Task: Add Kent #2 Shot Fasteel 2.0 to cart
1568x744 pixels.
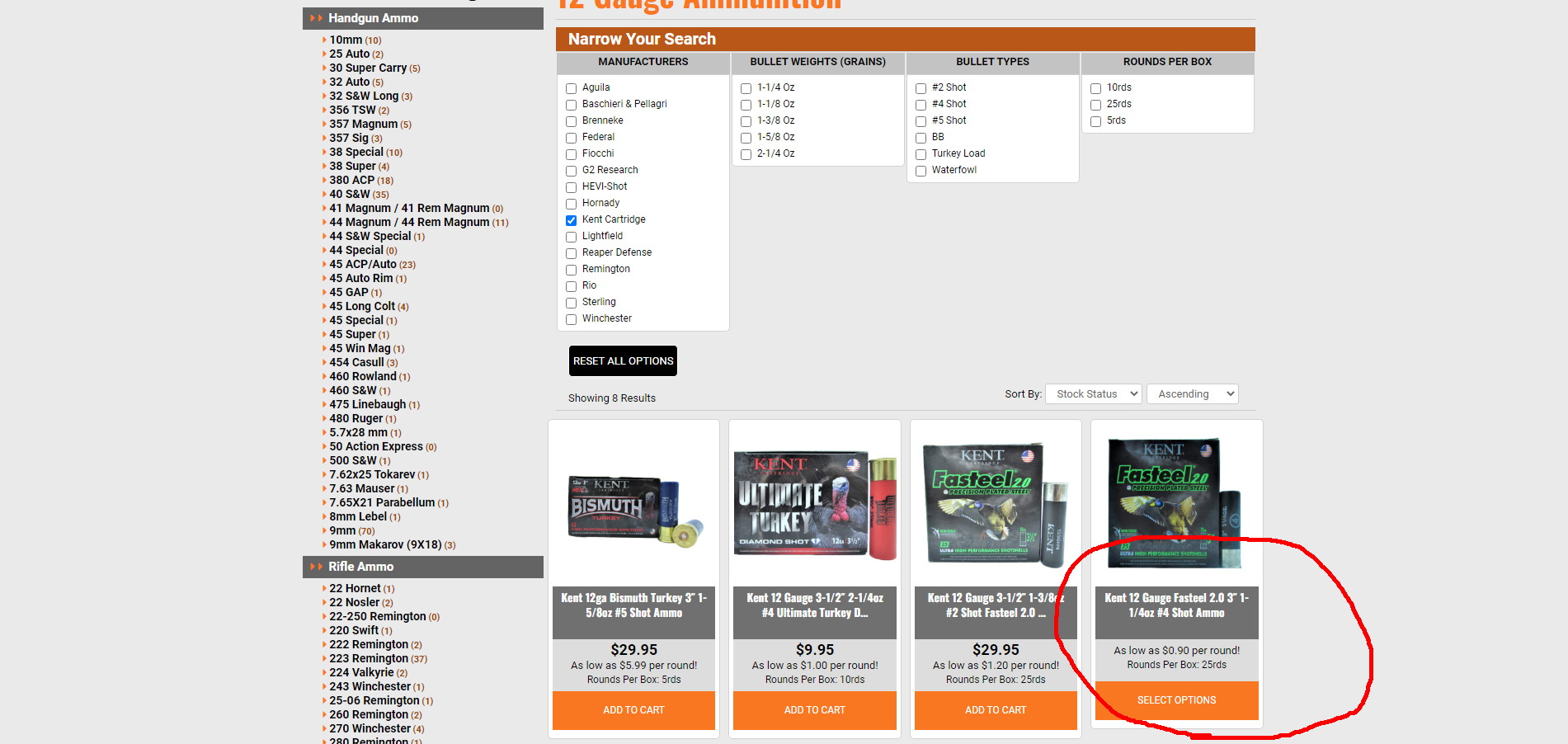Action: coord(996,710)
